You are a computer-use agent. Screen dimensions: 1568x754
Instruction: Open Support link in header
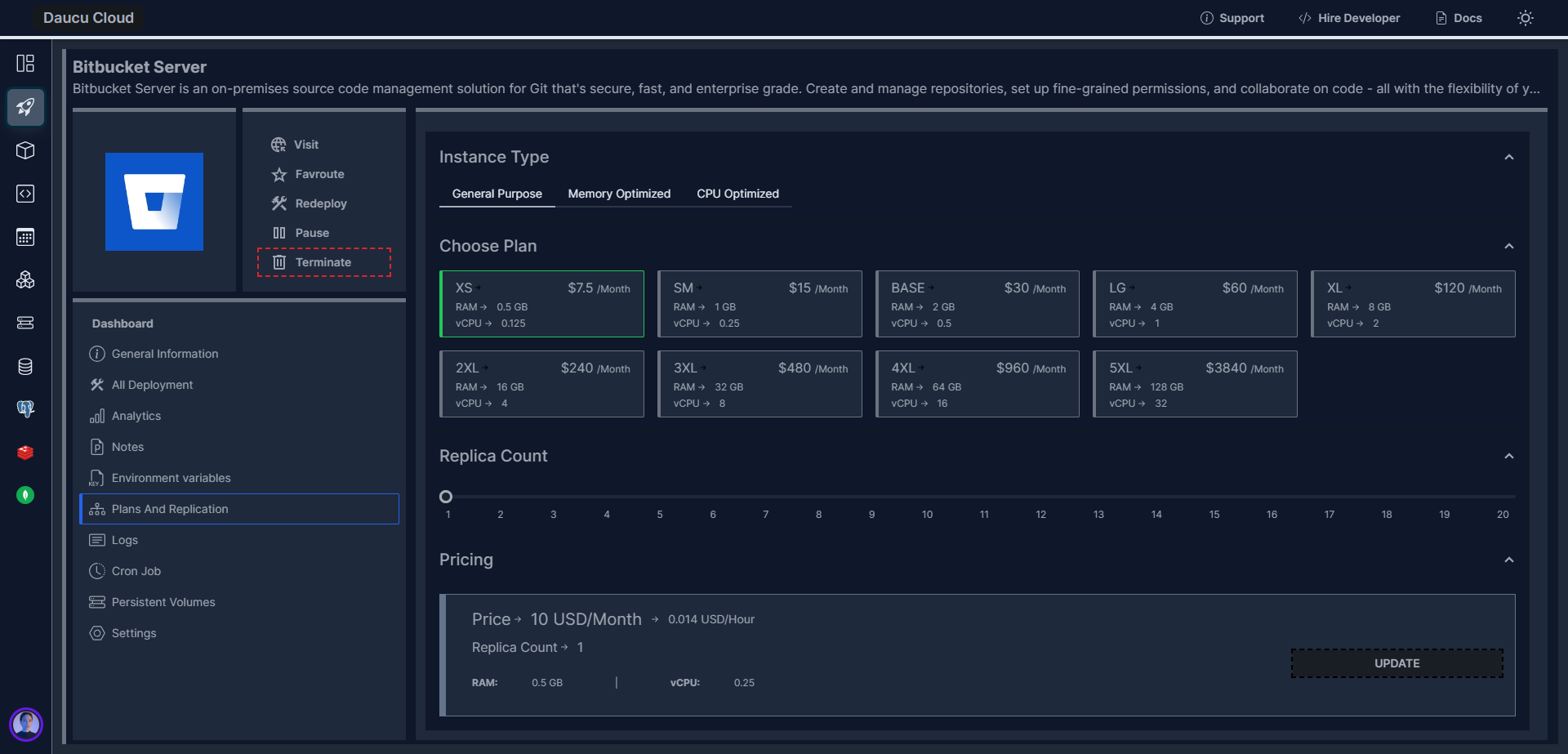click(1232, 18)
